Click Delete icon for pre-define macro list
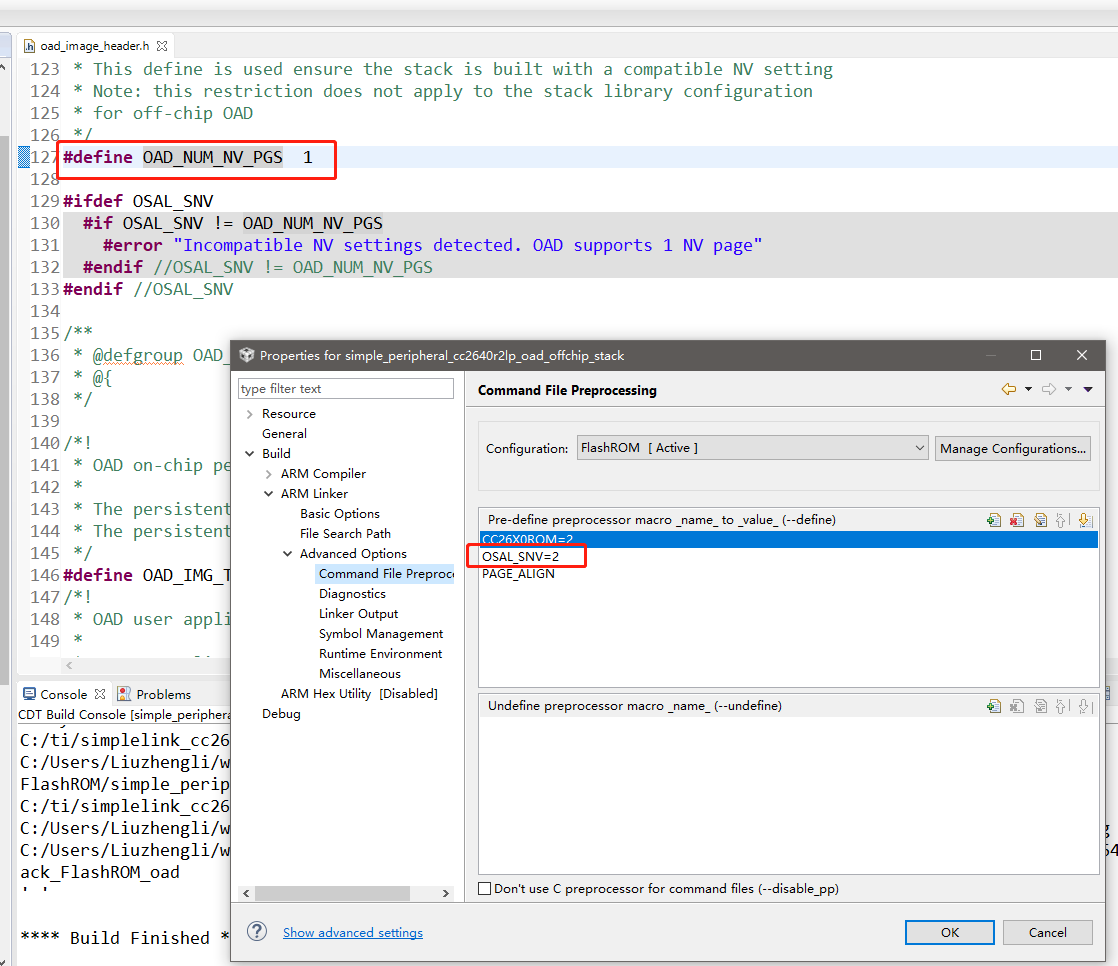 click(1017, 520)
